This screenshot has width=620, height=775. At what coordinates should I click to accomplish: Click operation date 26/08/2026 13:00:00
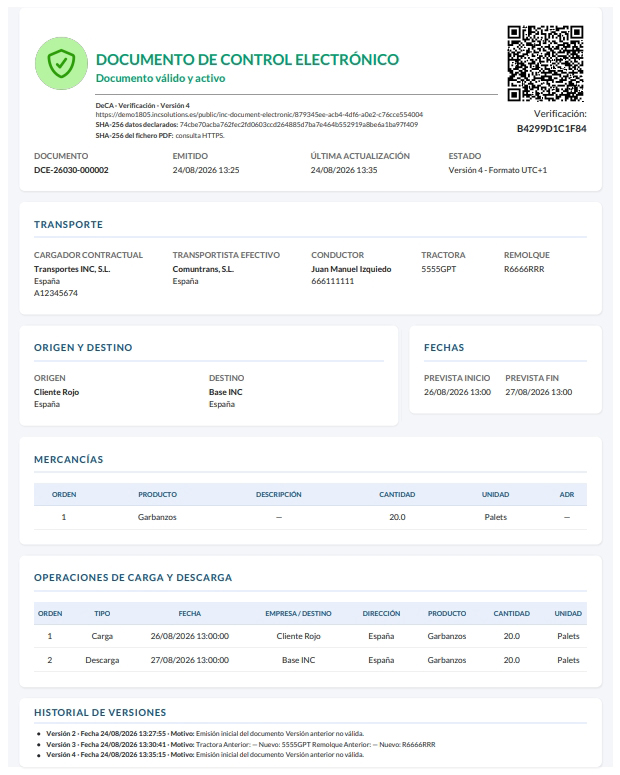tap(190, 636)
